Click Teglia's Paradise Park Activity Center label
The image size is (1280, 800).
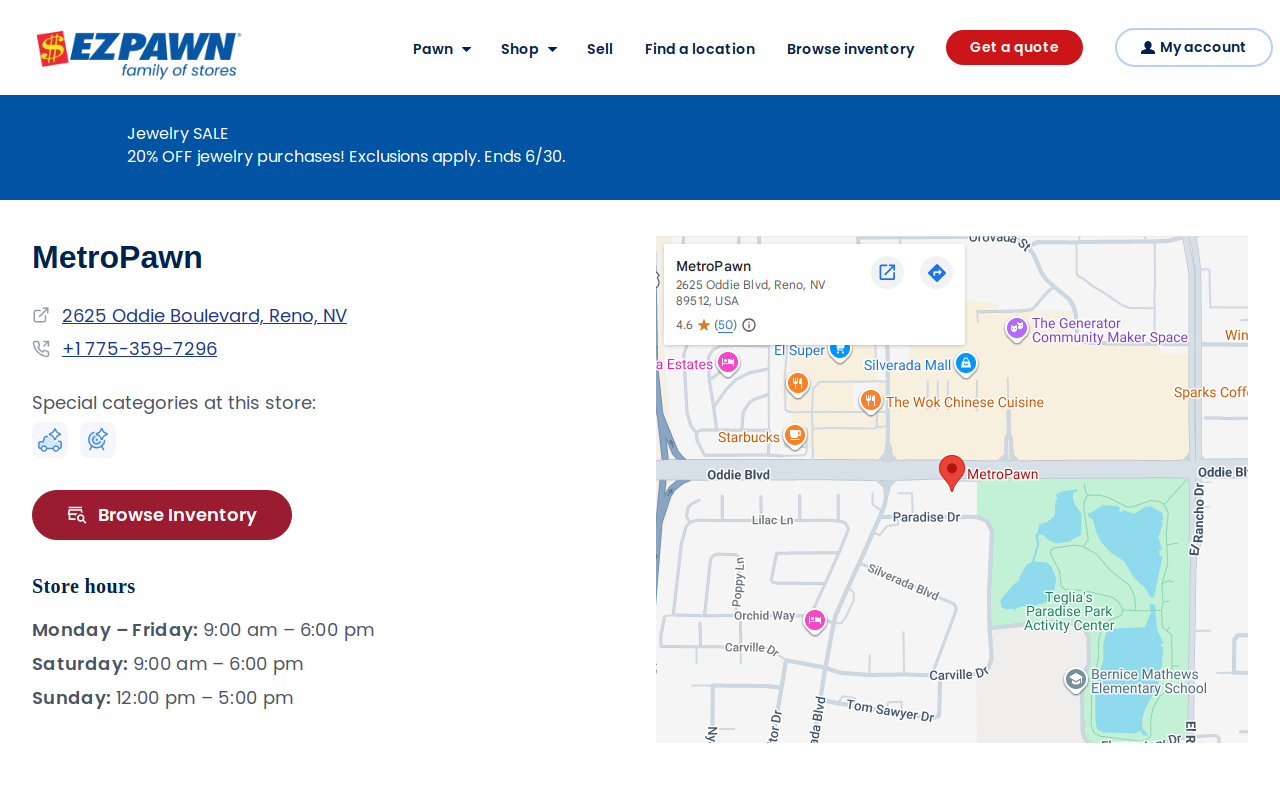click(x=1069, y=611)
